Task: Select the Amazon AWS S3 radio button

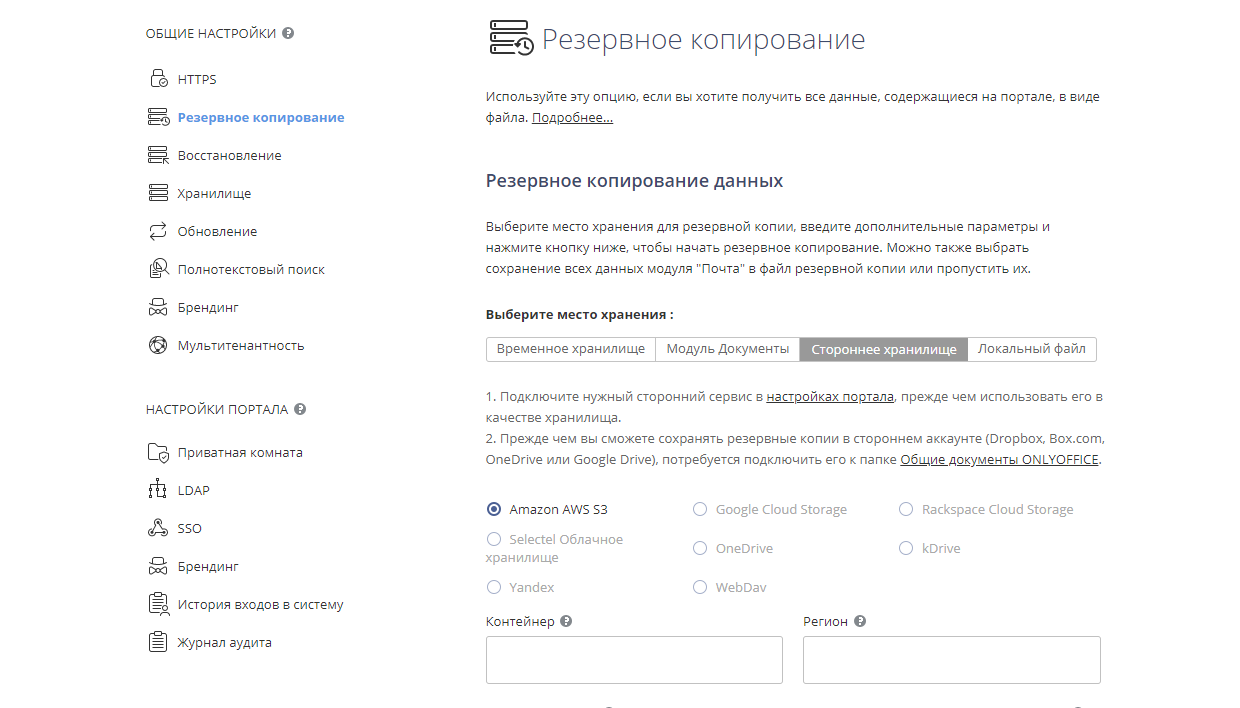Action: coord(494,509)
